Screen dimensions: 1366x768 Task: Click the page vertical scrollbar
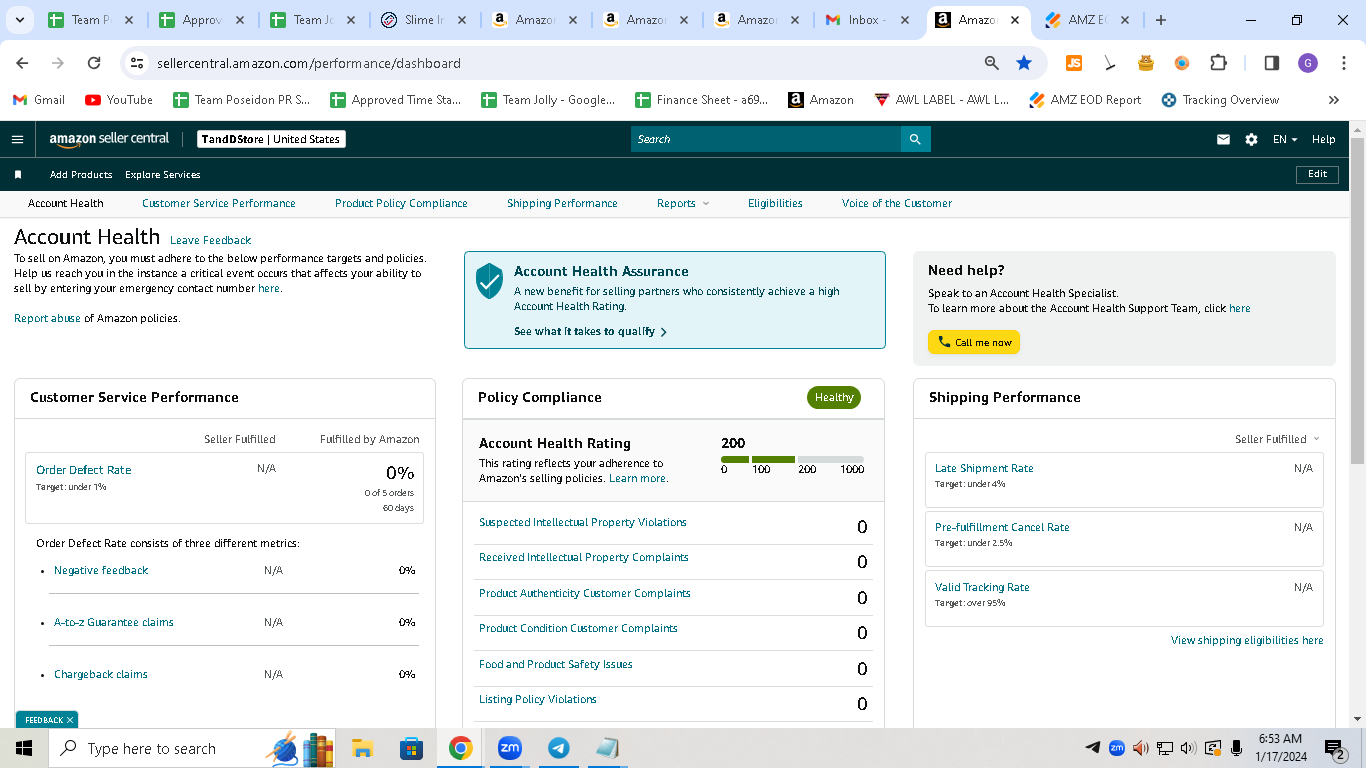(x=1357, y=300)
